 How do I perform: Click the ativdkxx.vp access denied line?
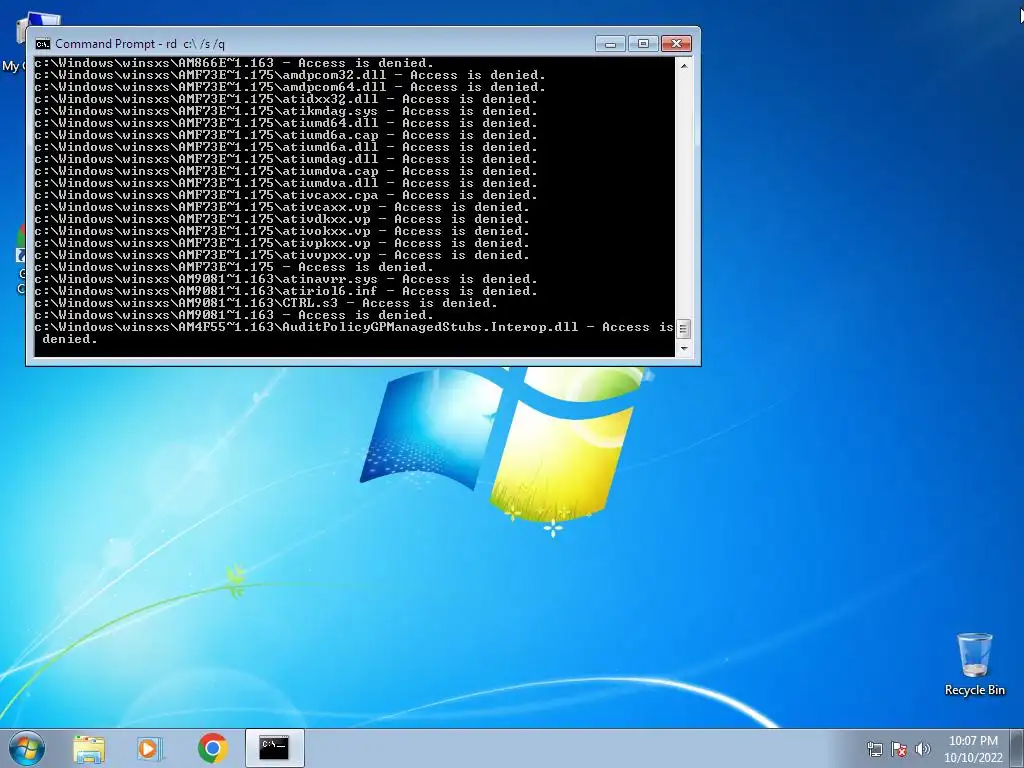[x=282, y=219]
